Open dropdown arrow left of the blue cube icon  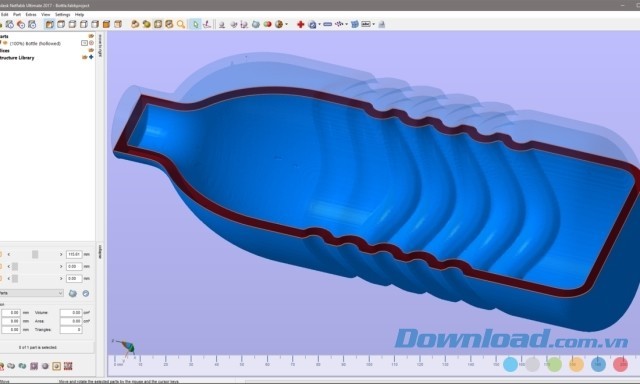[347, 24]
